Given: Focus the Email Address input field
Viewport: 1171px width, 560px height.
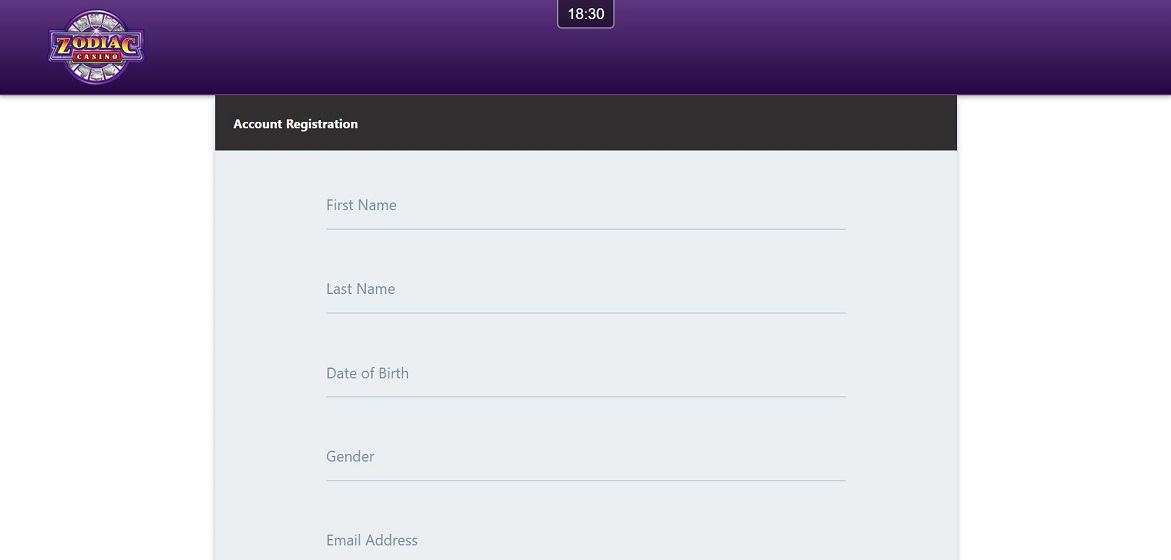Looking at the screenshot, I should coord(586,541).
